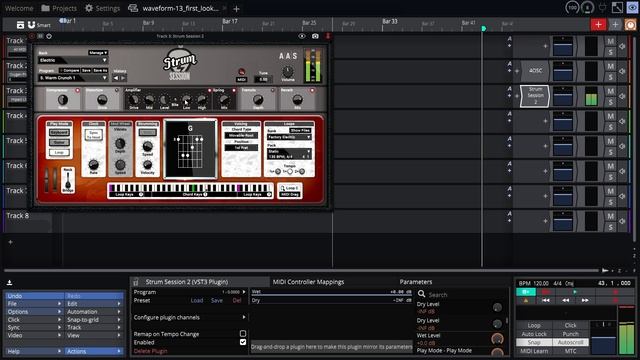This screenshot has width=640, height=360.
Task: Switch to the Settings tab
Action: 102,8
